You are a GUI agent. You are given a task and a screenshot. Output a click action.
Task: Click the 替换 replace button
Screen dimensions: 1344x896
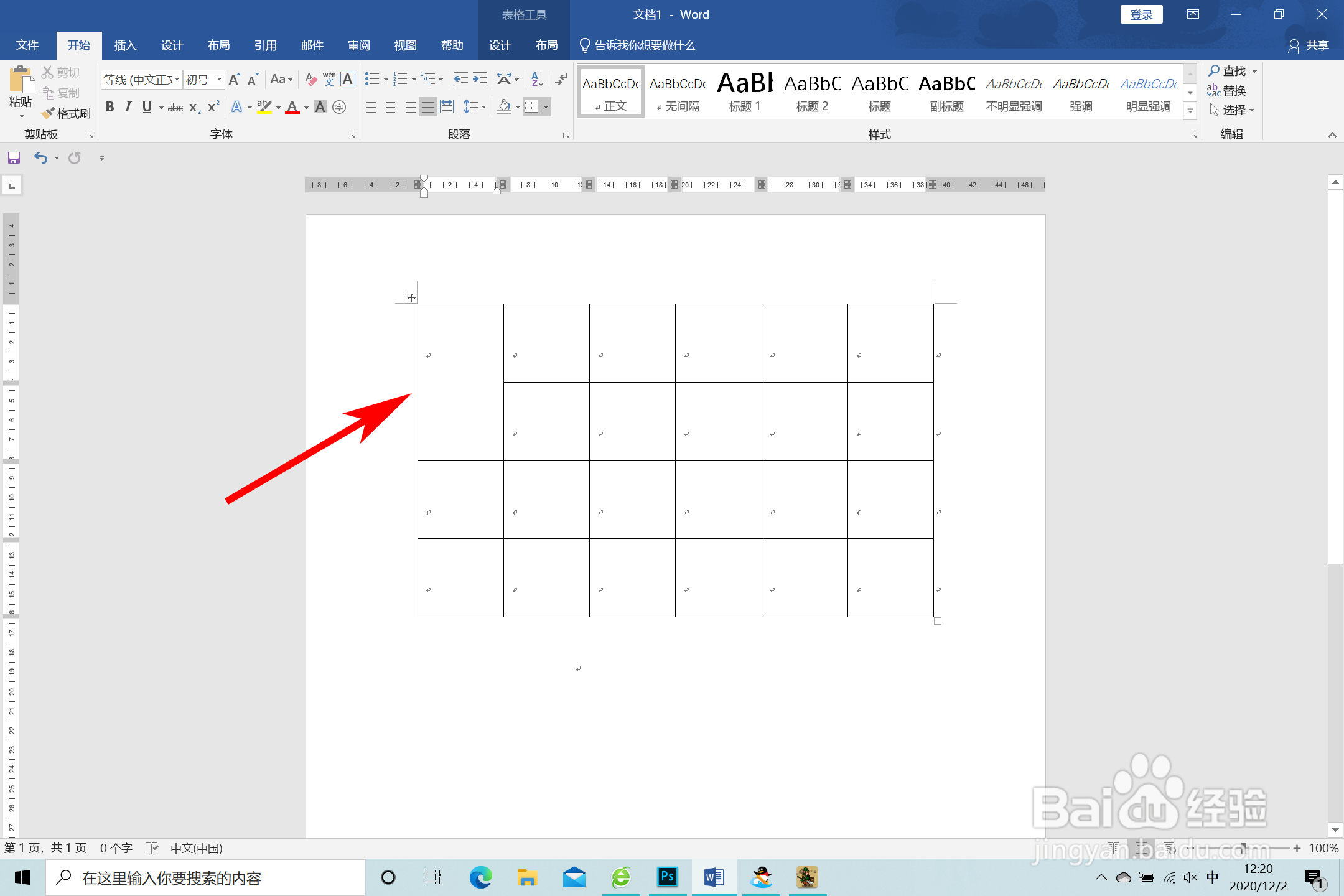tap(1227, 91)
